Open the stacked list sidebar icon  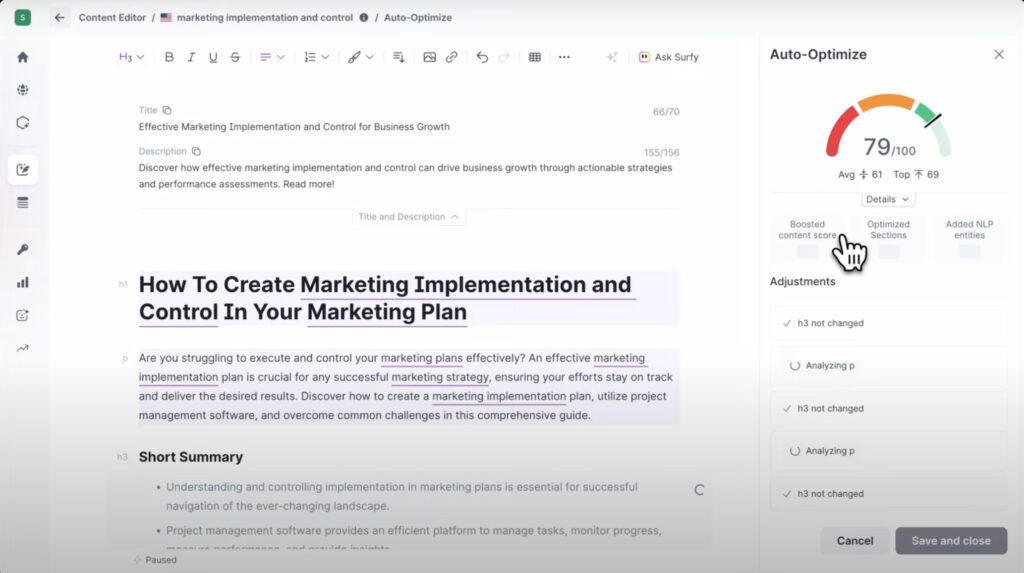(x=23, y=203)
